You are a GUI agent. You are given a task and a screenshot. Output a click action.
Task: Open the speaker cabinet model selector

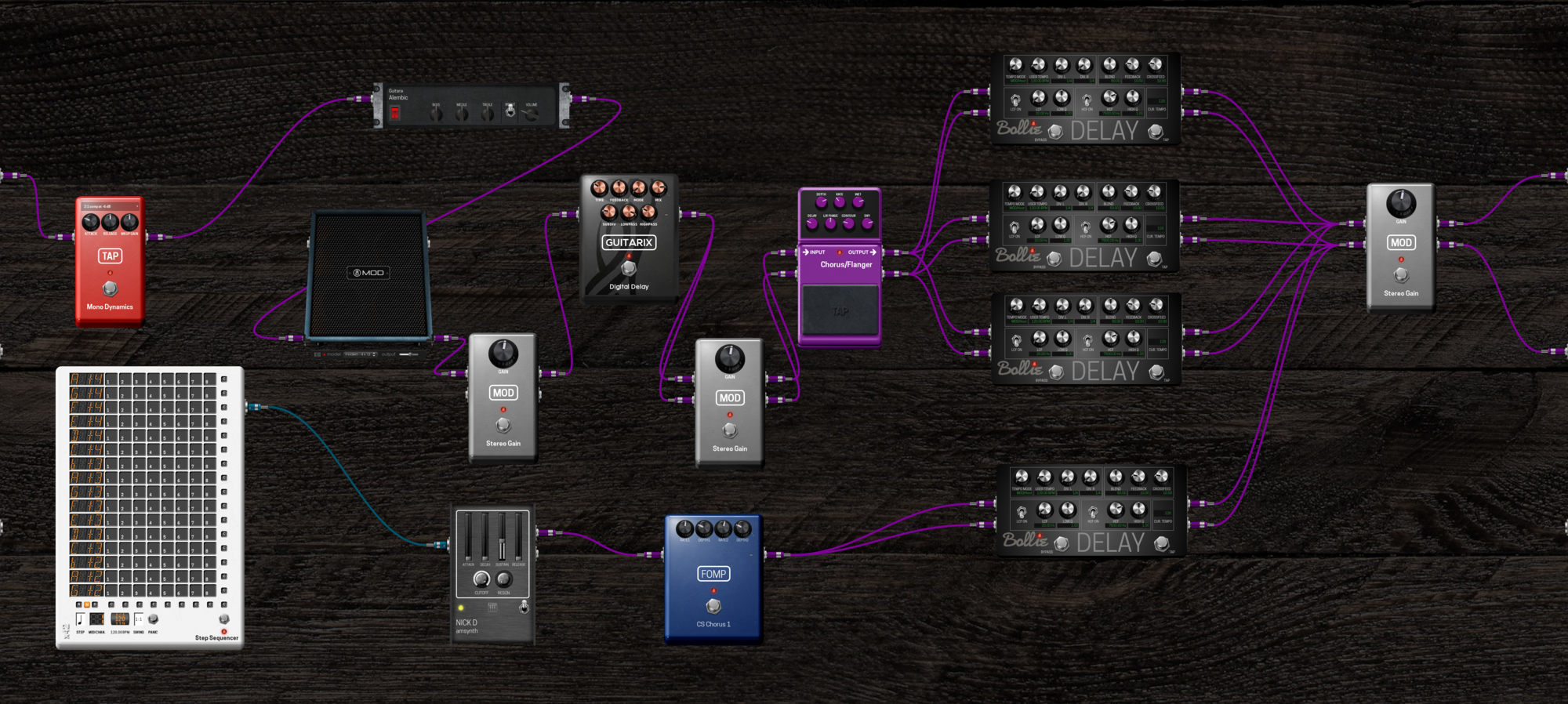(361, 354)
